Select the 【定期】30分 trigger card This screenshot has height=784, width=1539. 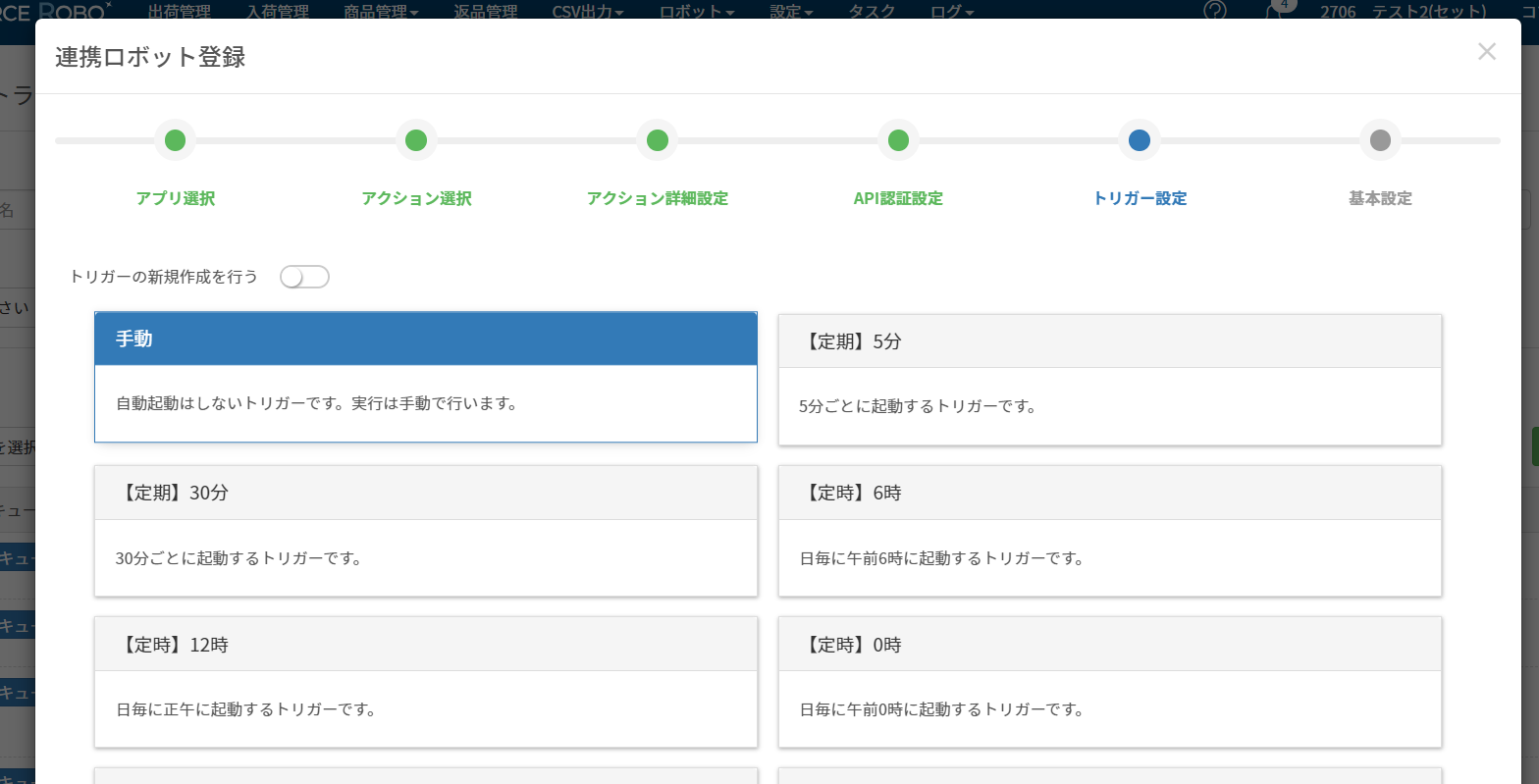(x=426, y=531)
